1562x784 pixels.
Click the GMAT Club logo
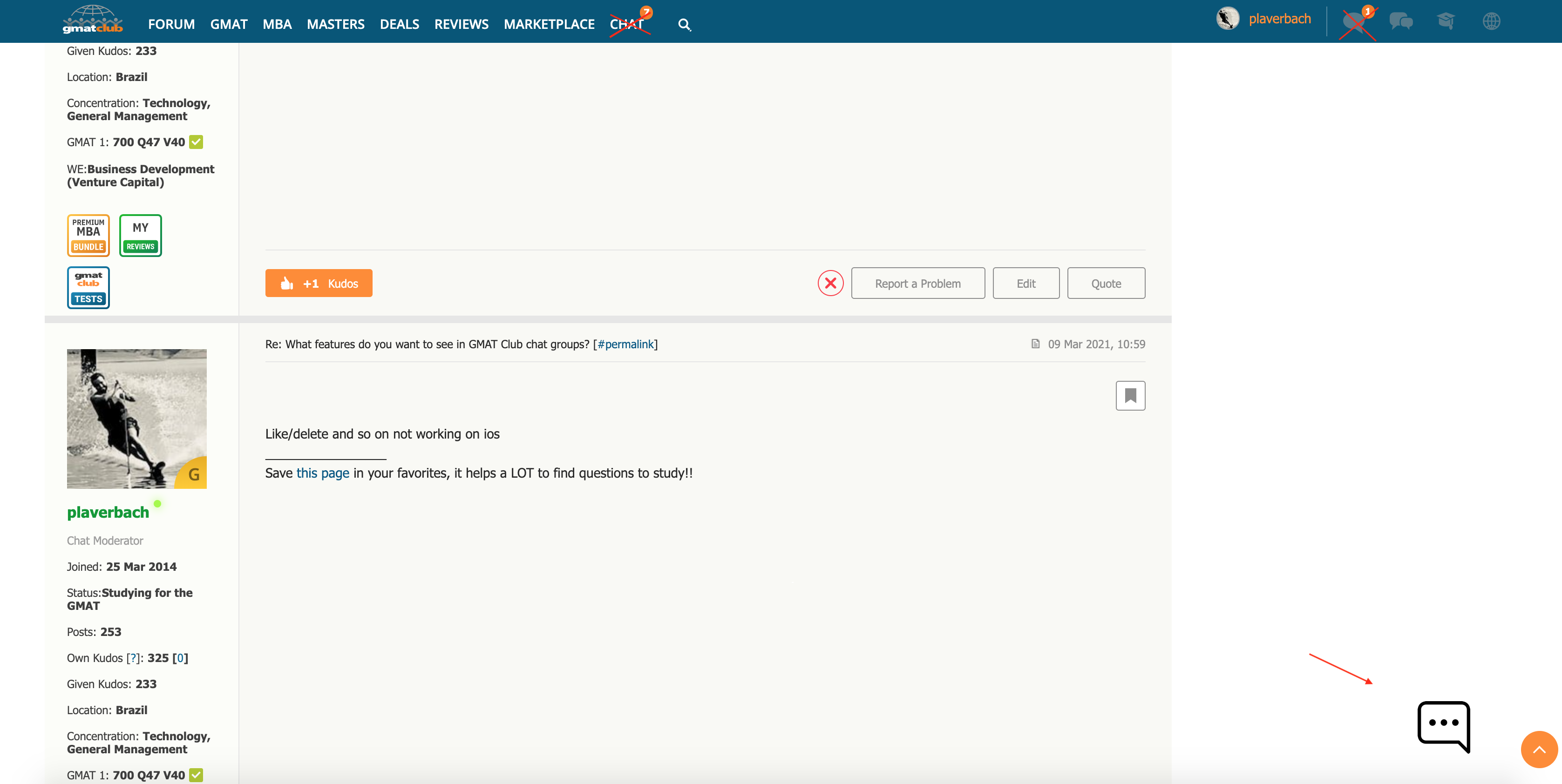click(x=93, y=20)
